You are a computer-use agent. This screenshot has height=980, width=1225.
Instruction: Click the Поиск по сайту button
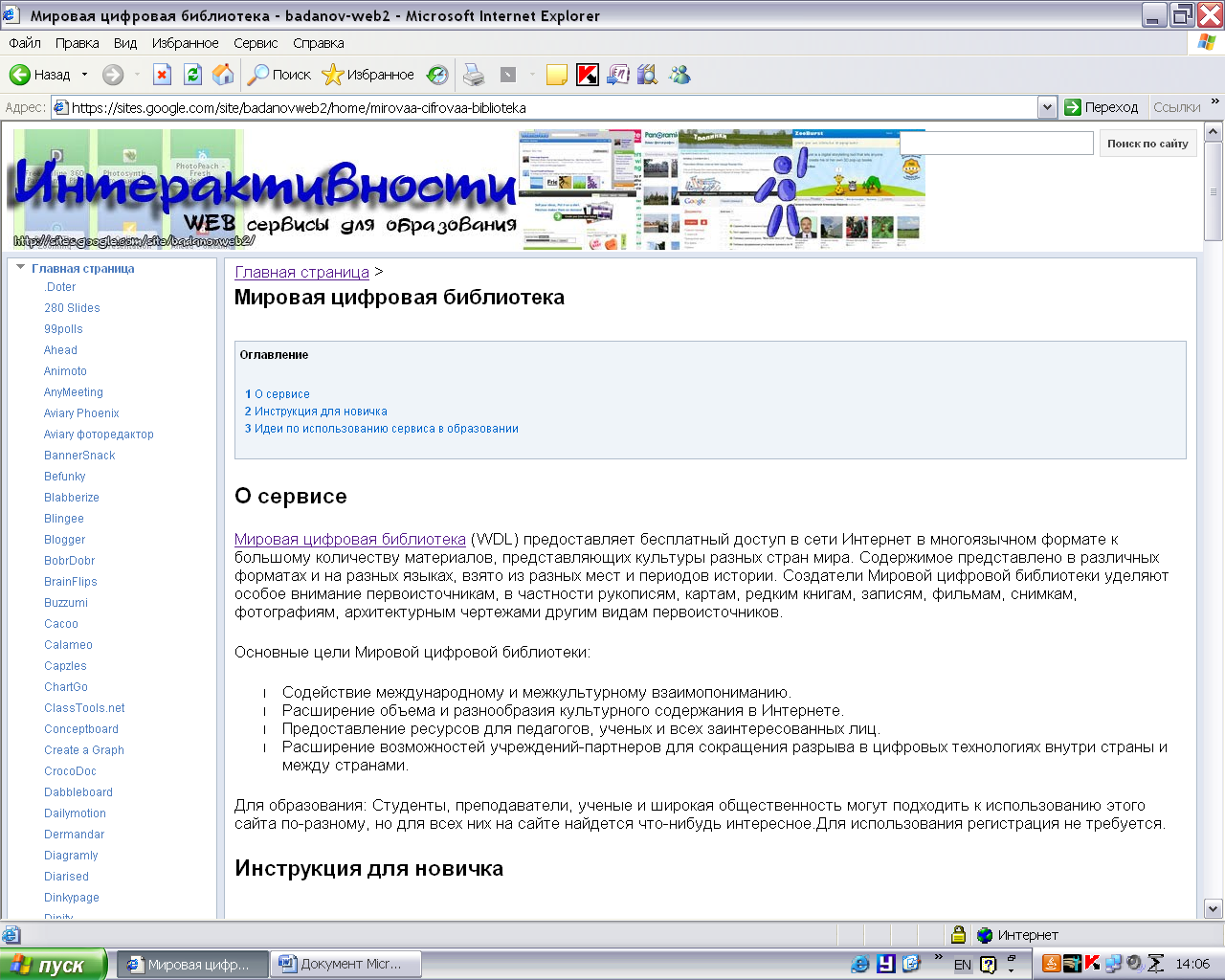(1147, 144)
